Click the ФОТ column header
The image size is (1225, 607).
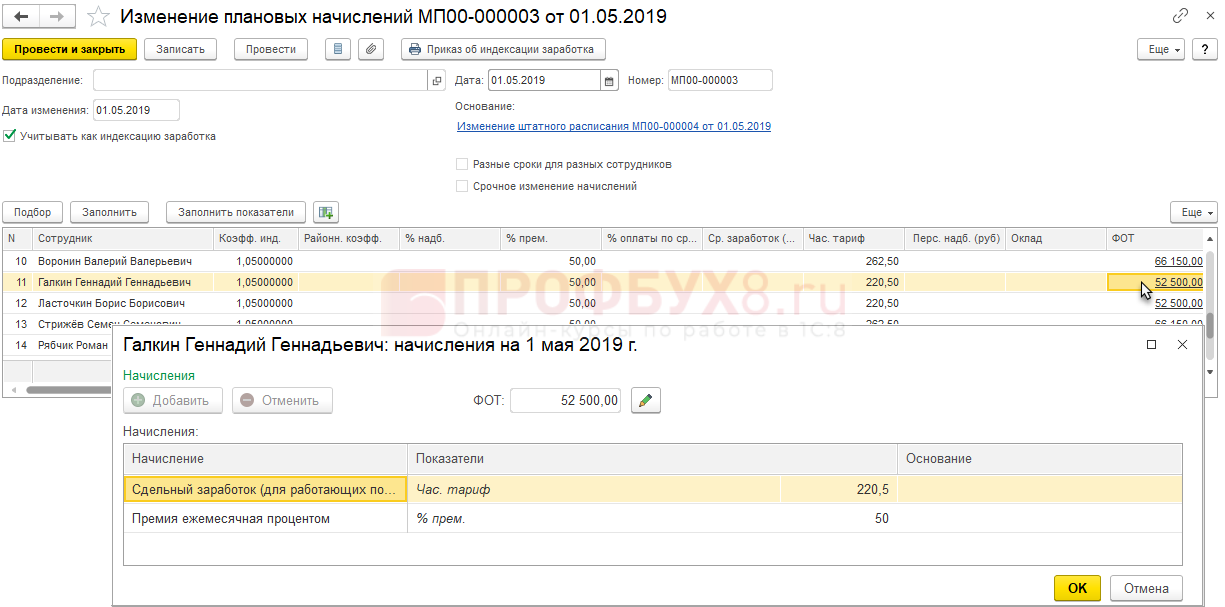[x=1156, y=239]
